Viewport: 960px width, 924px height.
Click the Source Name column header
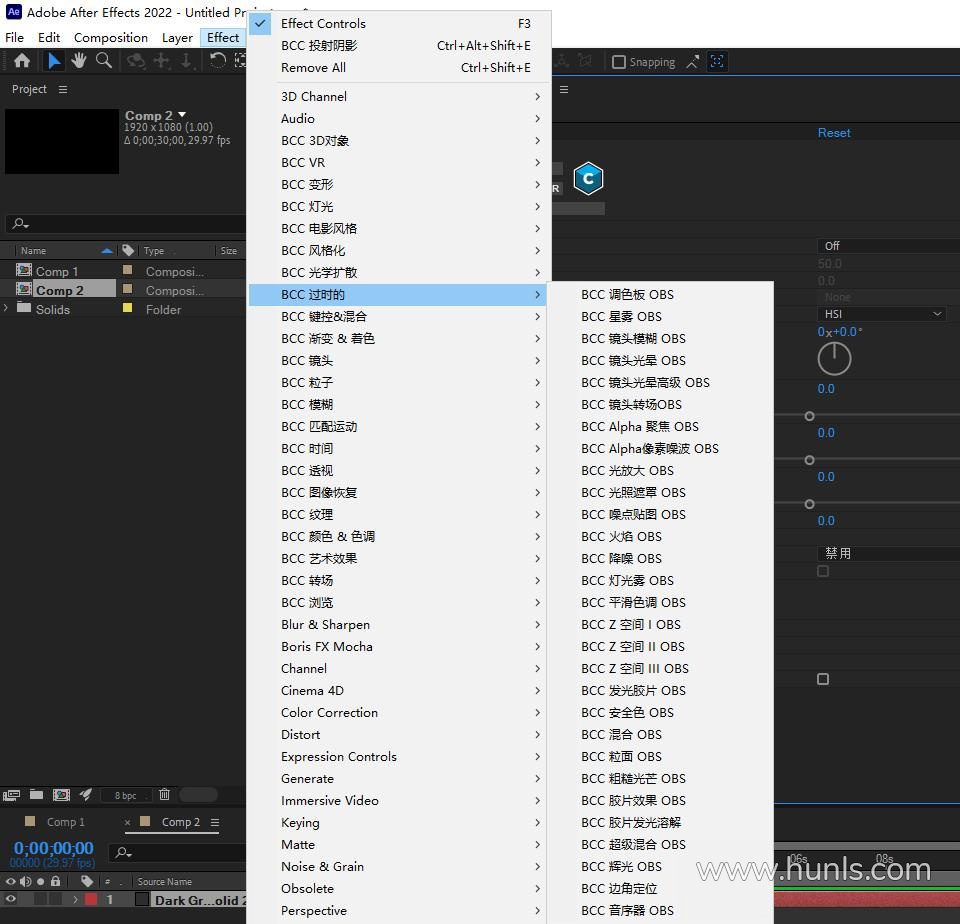[165, 882]
